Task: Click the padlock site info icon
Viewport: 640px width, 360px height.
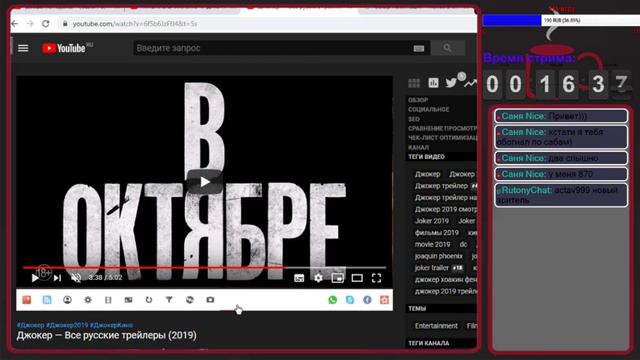Action: point(64,24)
